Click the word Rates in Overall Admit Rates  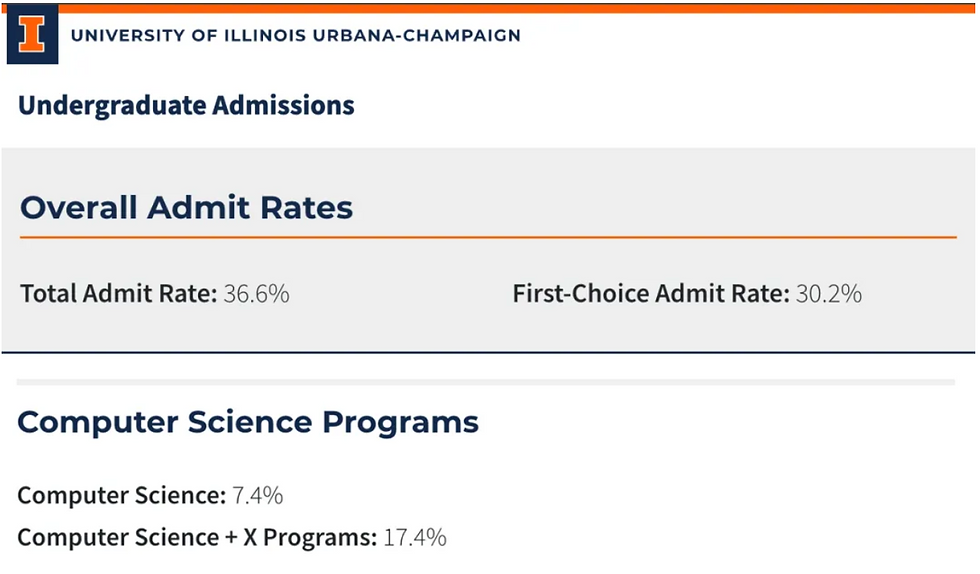(x=306, y=208)
